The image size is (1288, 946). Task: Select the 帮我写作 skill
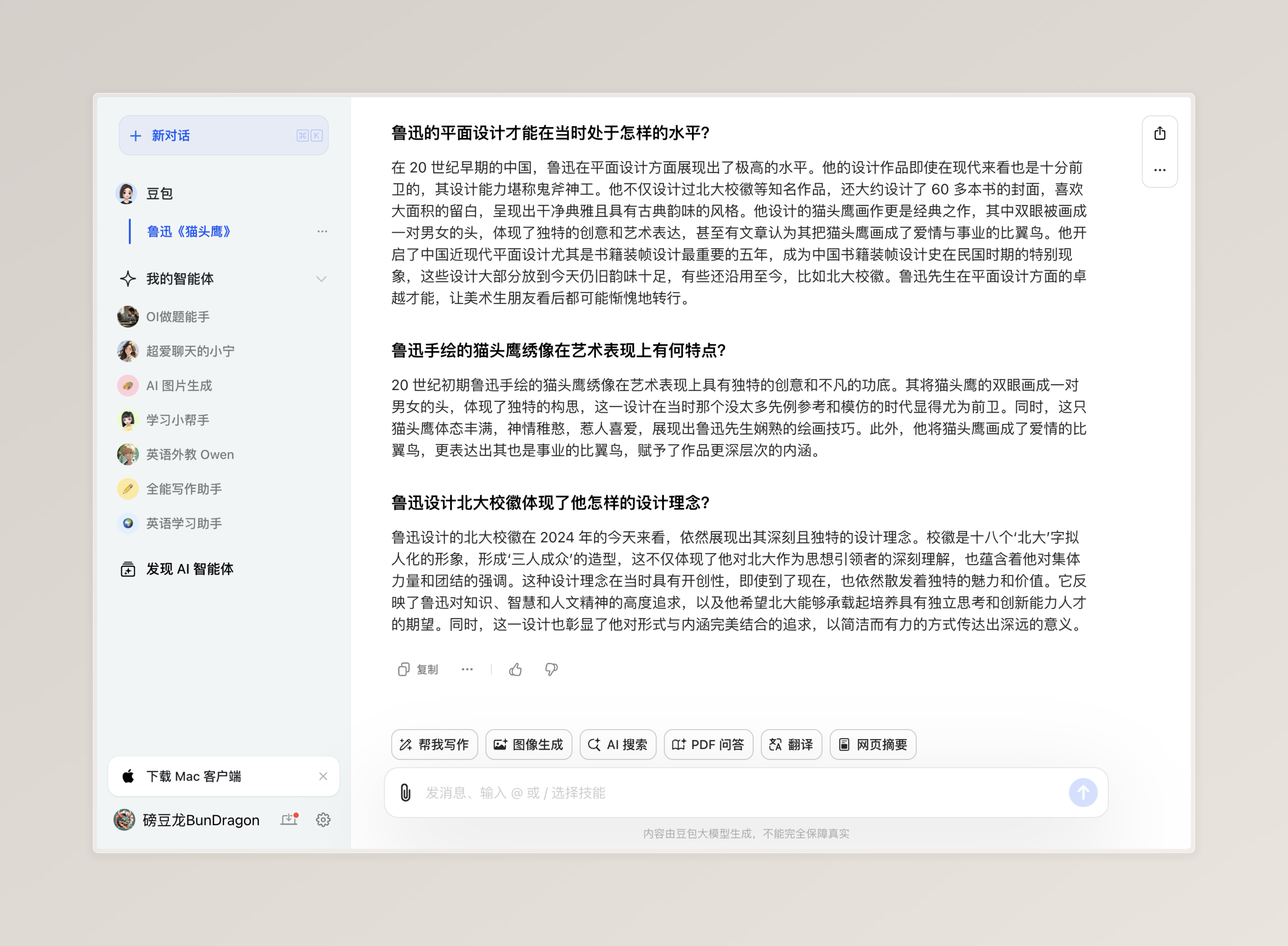(x=434, y=744)
